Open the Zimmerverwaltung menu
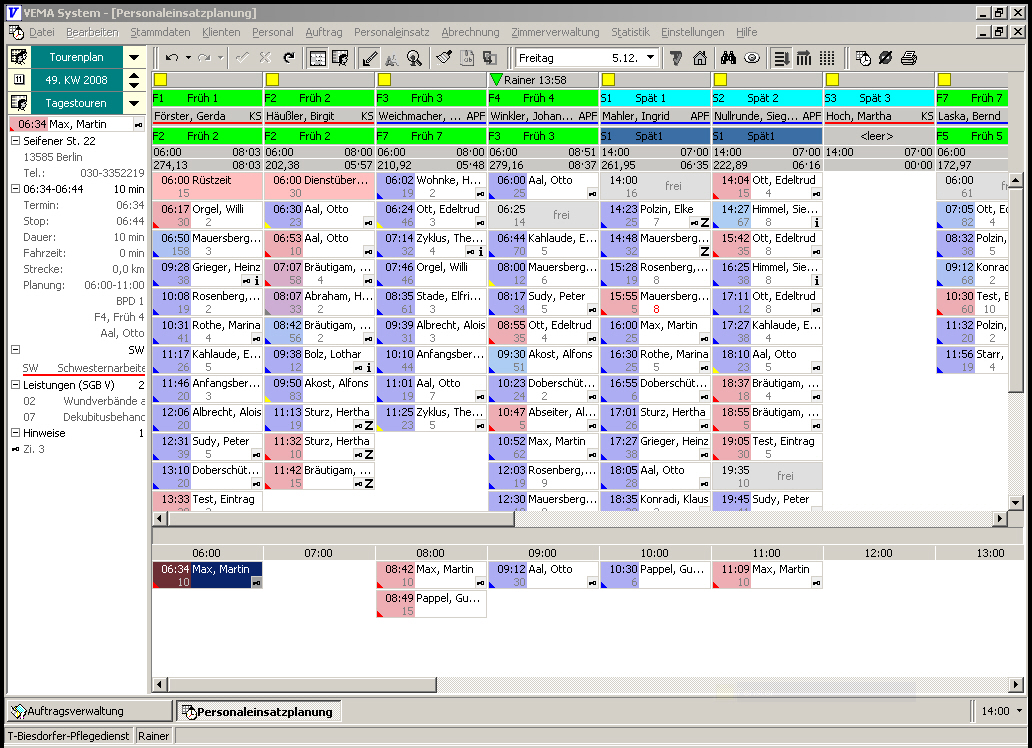Image resolution: width=1032 pixels, height=748 pixels. (555, 32)
